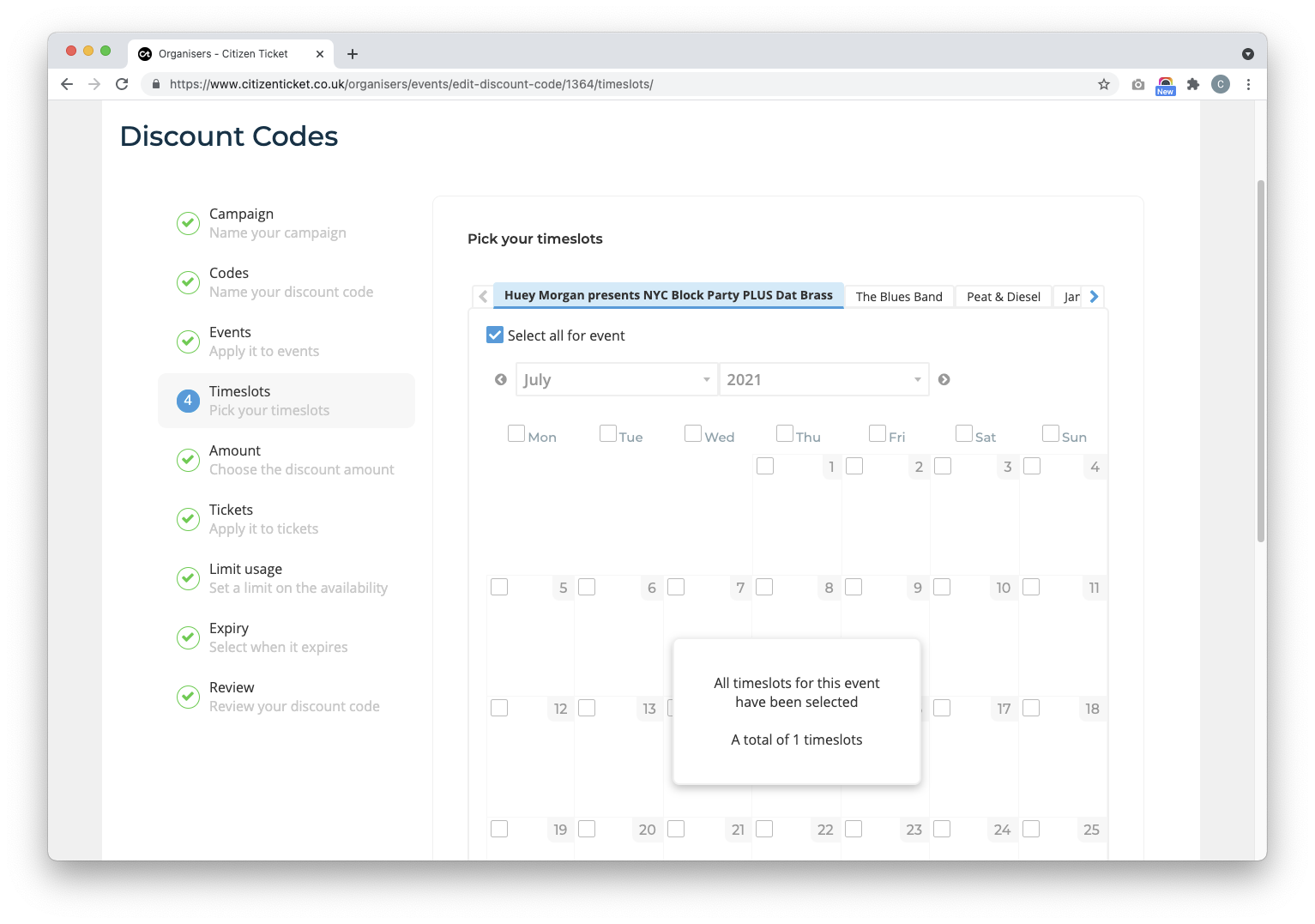Go to the Campaign step
1315x924 pixels.
(287, 223)
